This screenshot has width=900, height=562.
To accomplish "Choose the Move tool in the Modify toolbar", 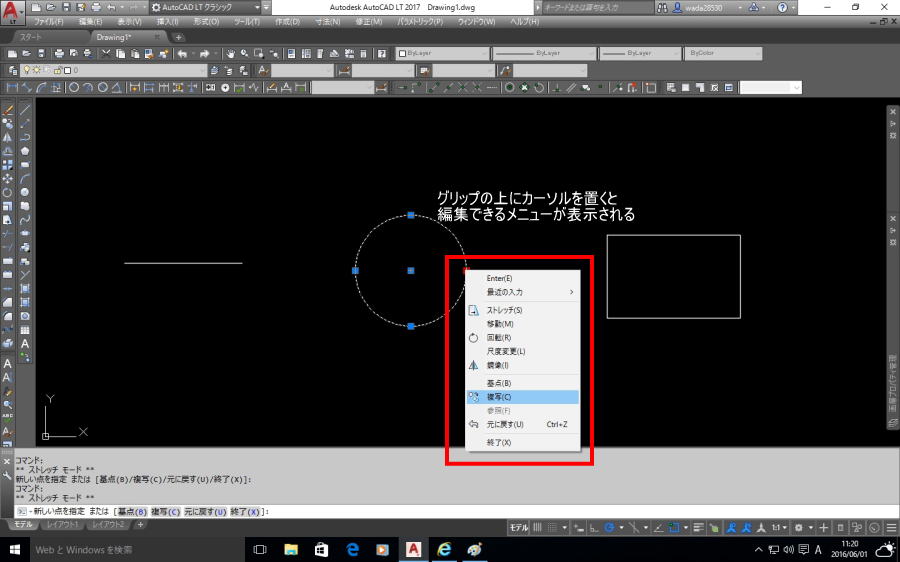I will point(7,179).
